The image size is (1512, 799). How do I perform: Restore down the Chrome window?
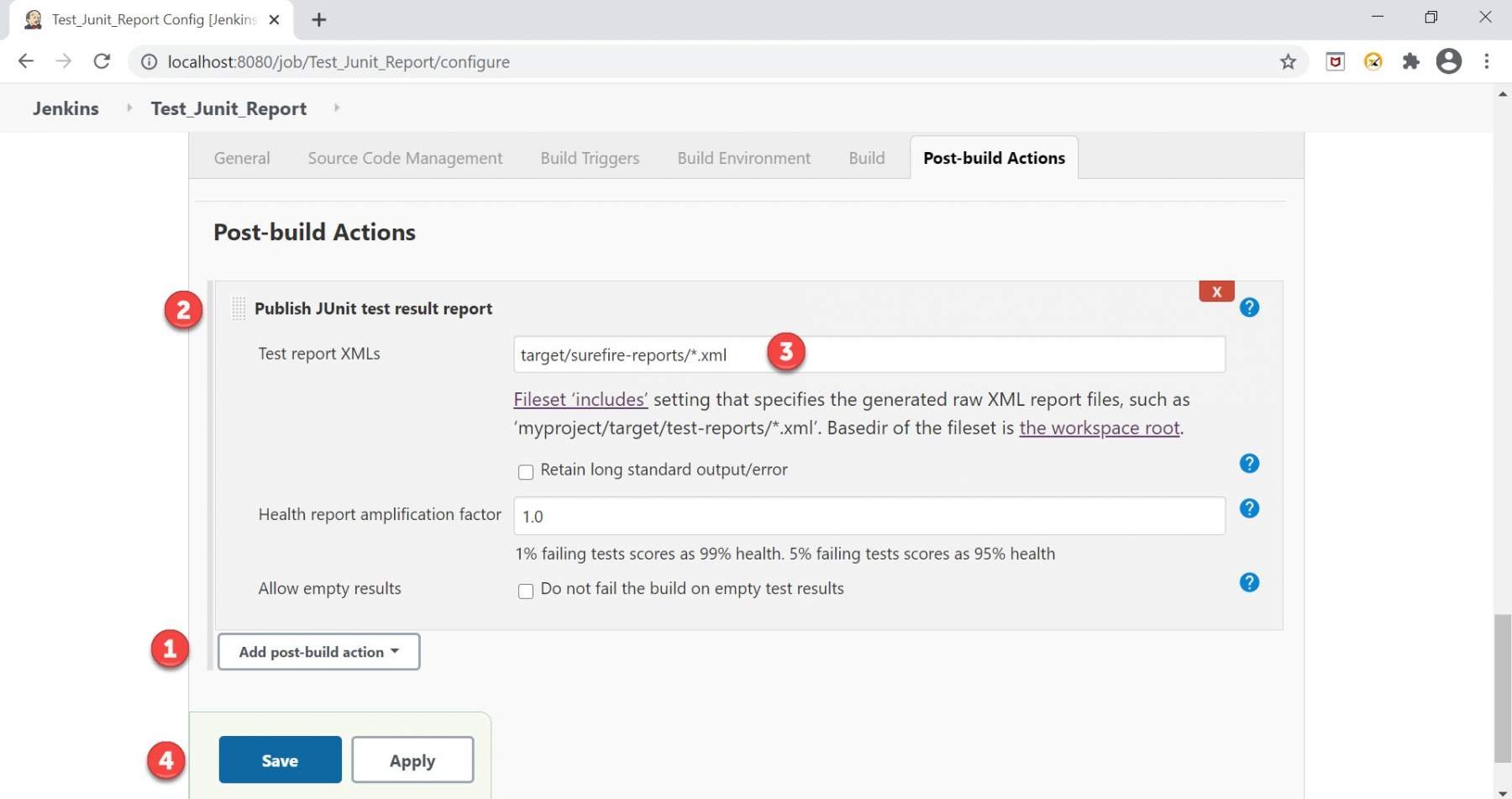point(1431,17)
